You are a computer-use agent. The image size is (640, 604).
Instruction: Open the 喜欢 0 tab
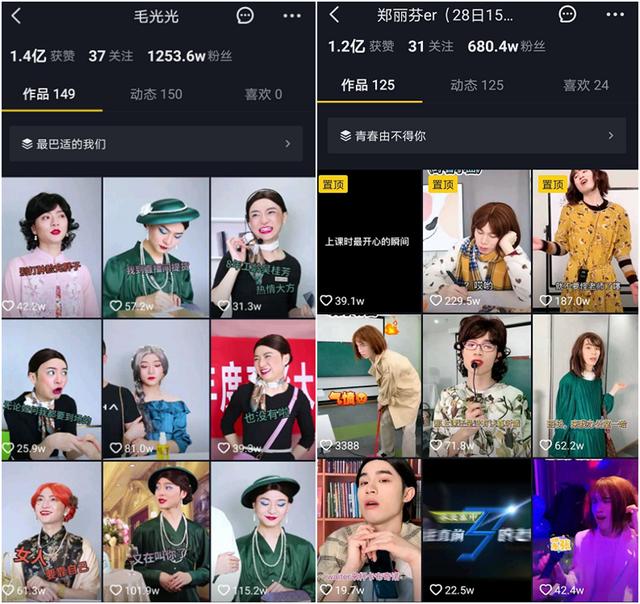[x=263, y=94]
